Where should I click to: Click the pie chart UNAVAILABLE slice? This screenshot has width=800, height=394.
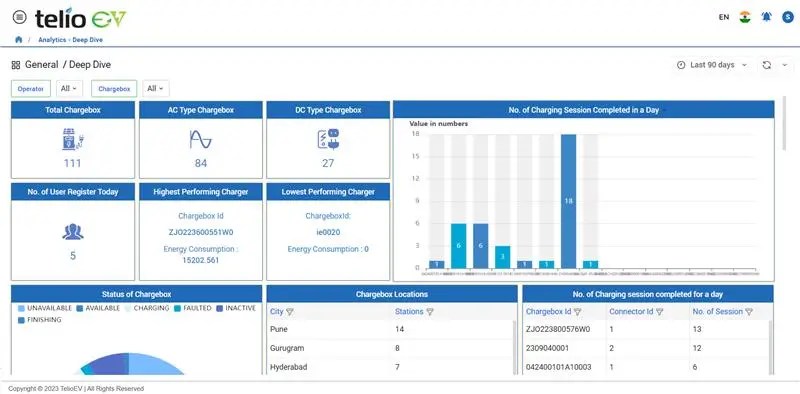coord(156,364)
